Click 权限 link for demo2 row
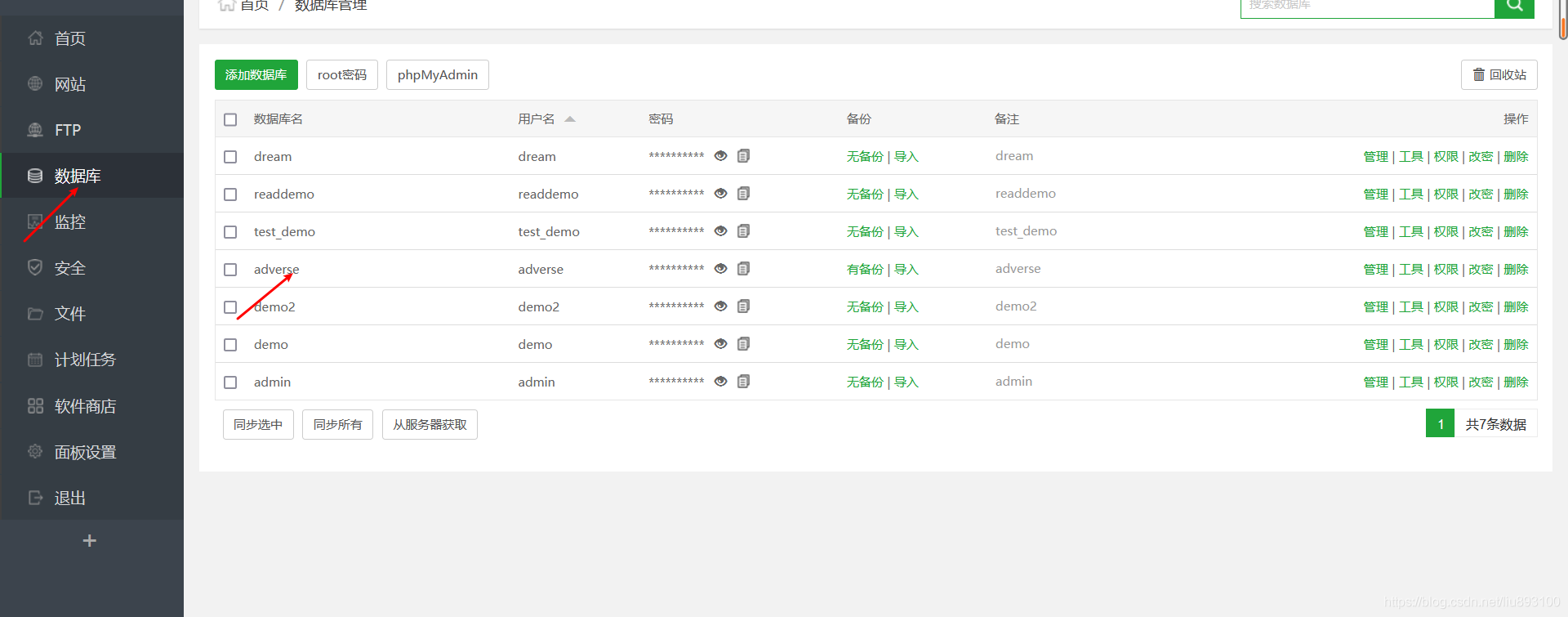 pos(1446,306)
